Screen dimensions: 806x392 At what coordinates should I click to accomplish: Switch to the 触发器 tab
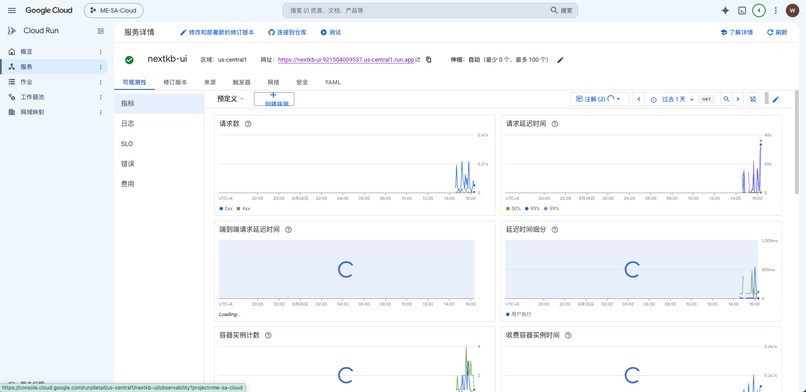(242, 82)
